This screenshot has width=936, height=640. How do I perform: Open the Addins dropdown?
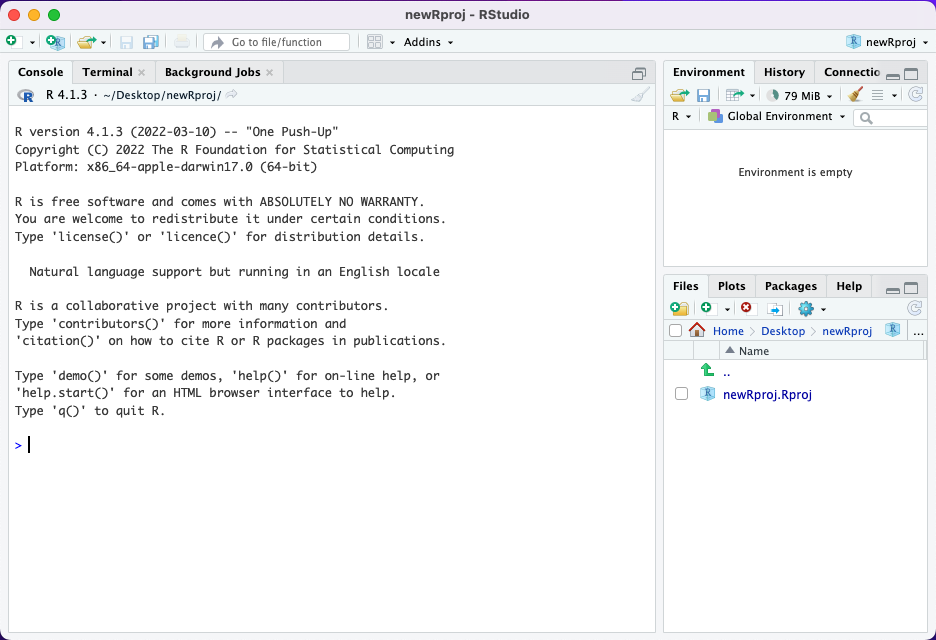point(428,42)
